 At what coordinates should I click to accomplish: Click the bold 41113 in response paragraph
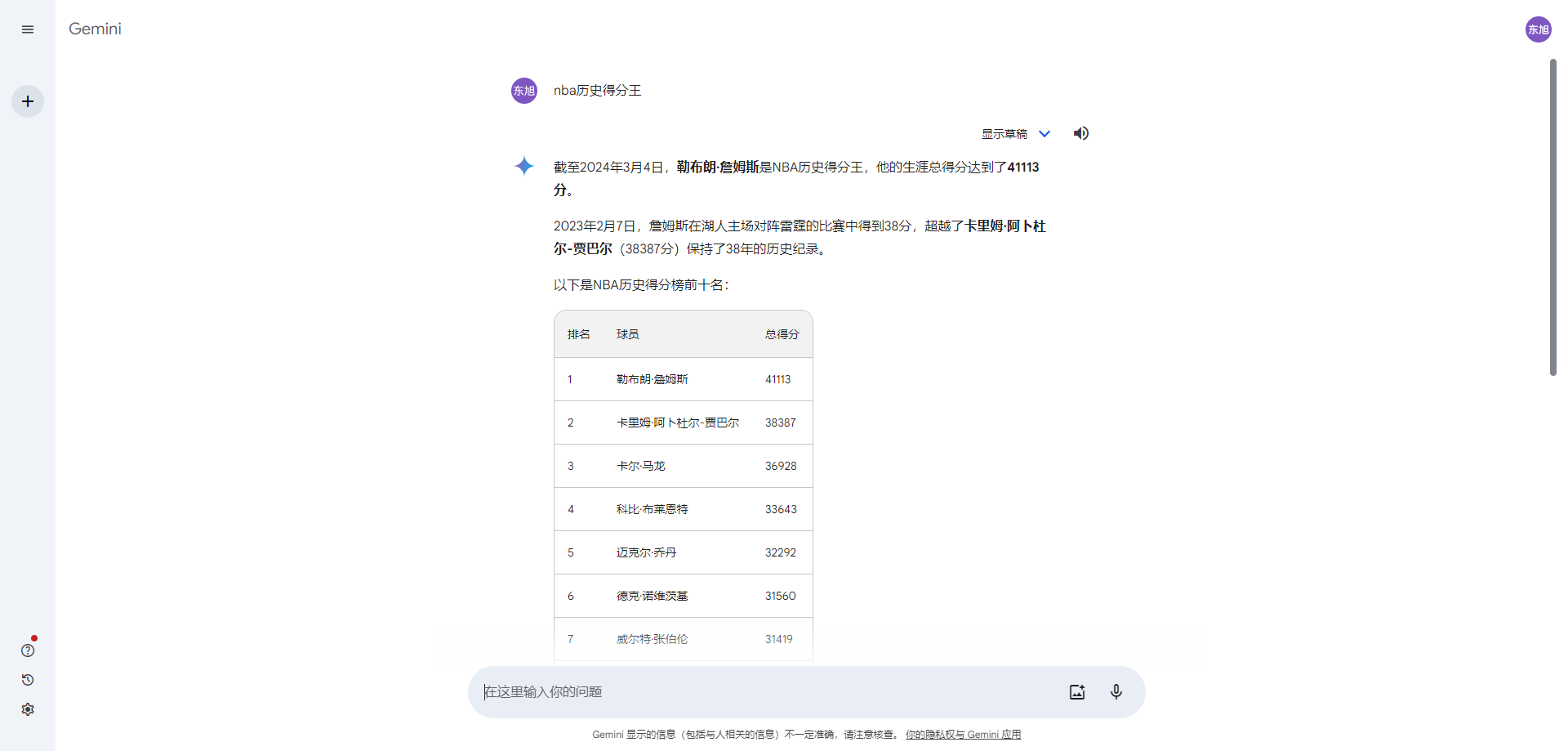point(1023,168)
